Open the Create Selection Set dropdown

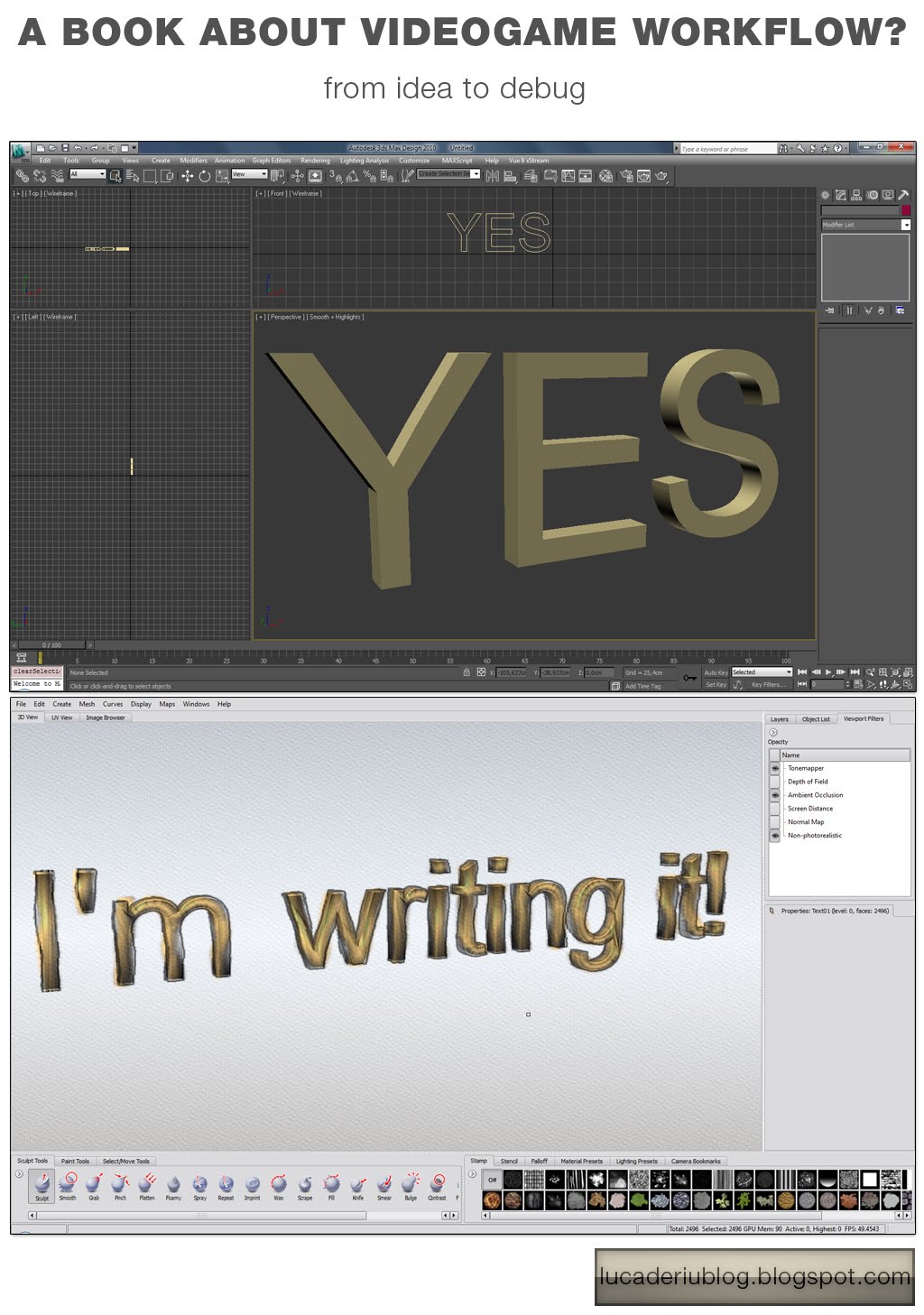[448, 174]
